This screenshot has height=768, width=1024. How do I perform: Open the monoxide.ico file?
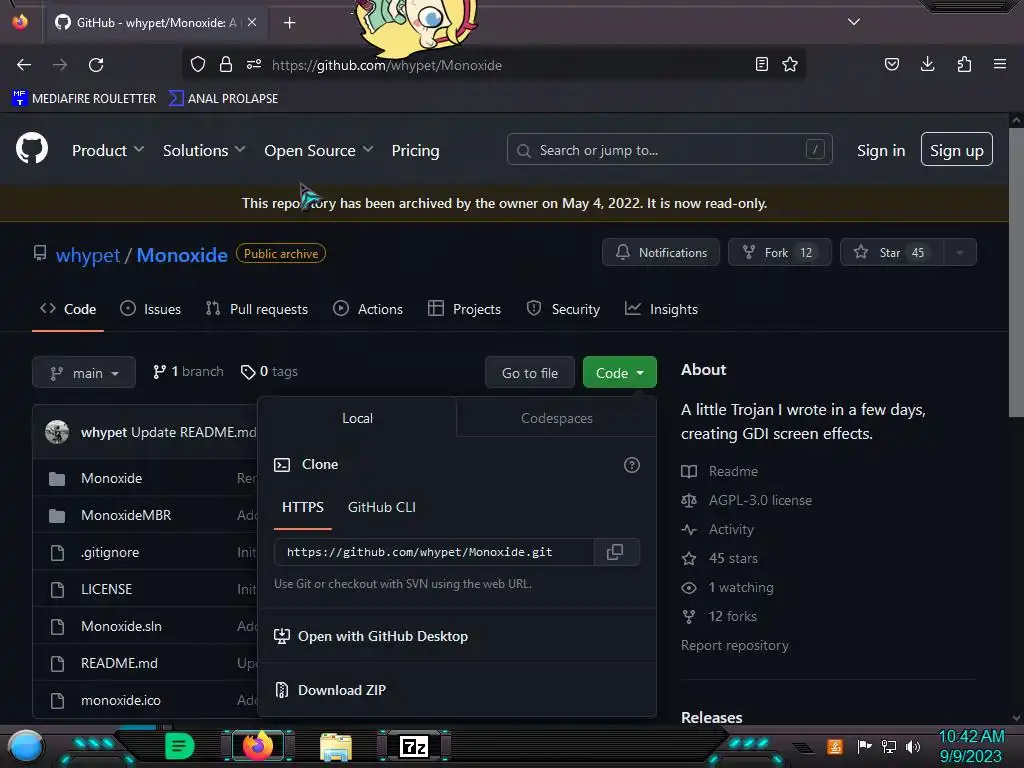121,701
